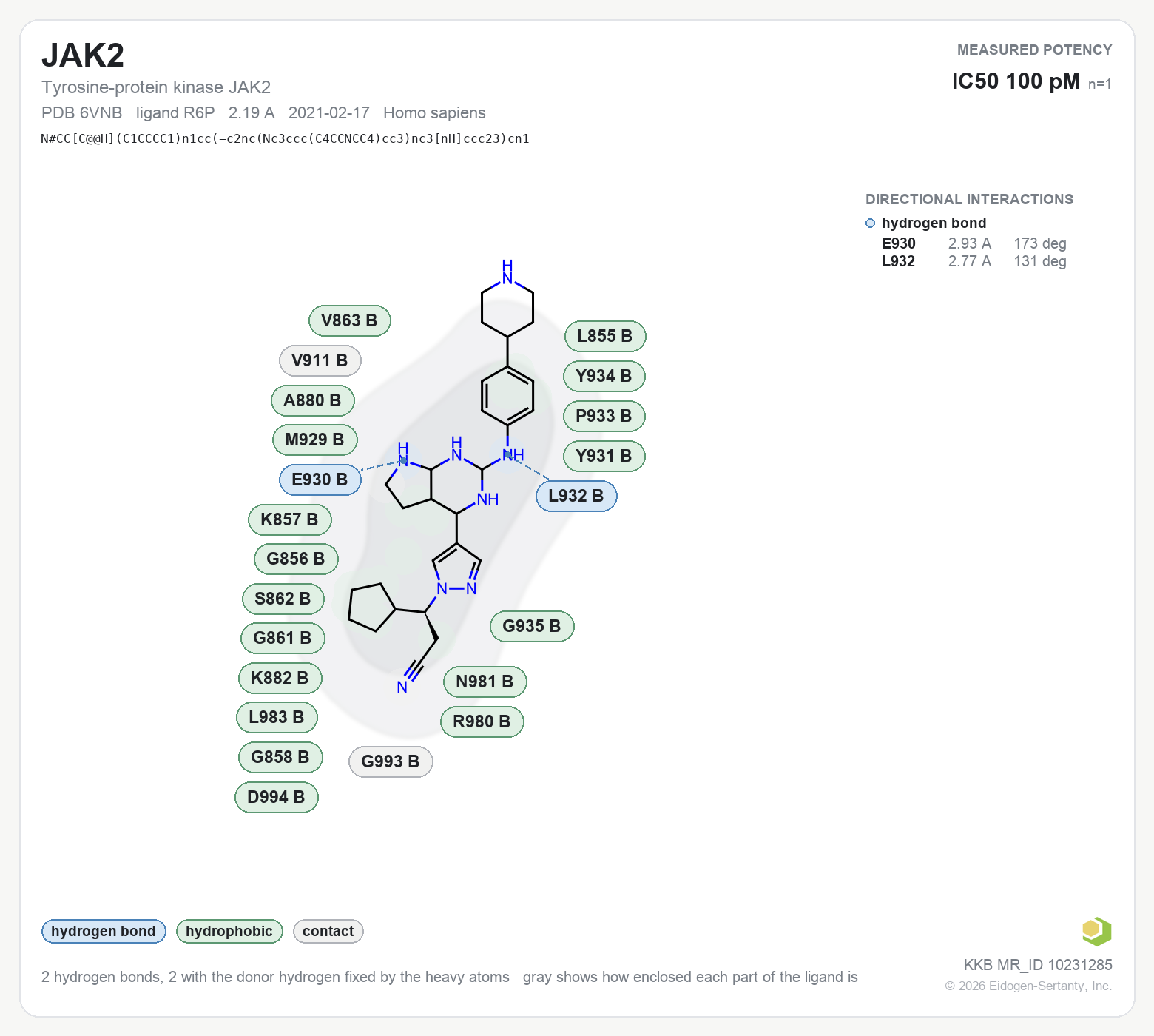Click the KKB MR_ID 10231285 text

(1038, 965)
